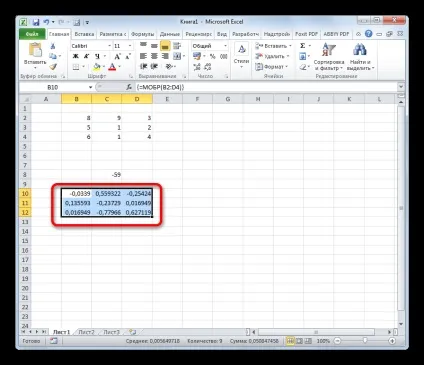Click the Percent Style icon

213,56
